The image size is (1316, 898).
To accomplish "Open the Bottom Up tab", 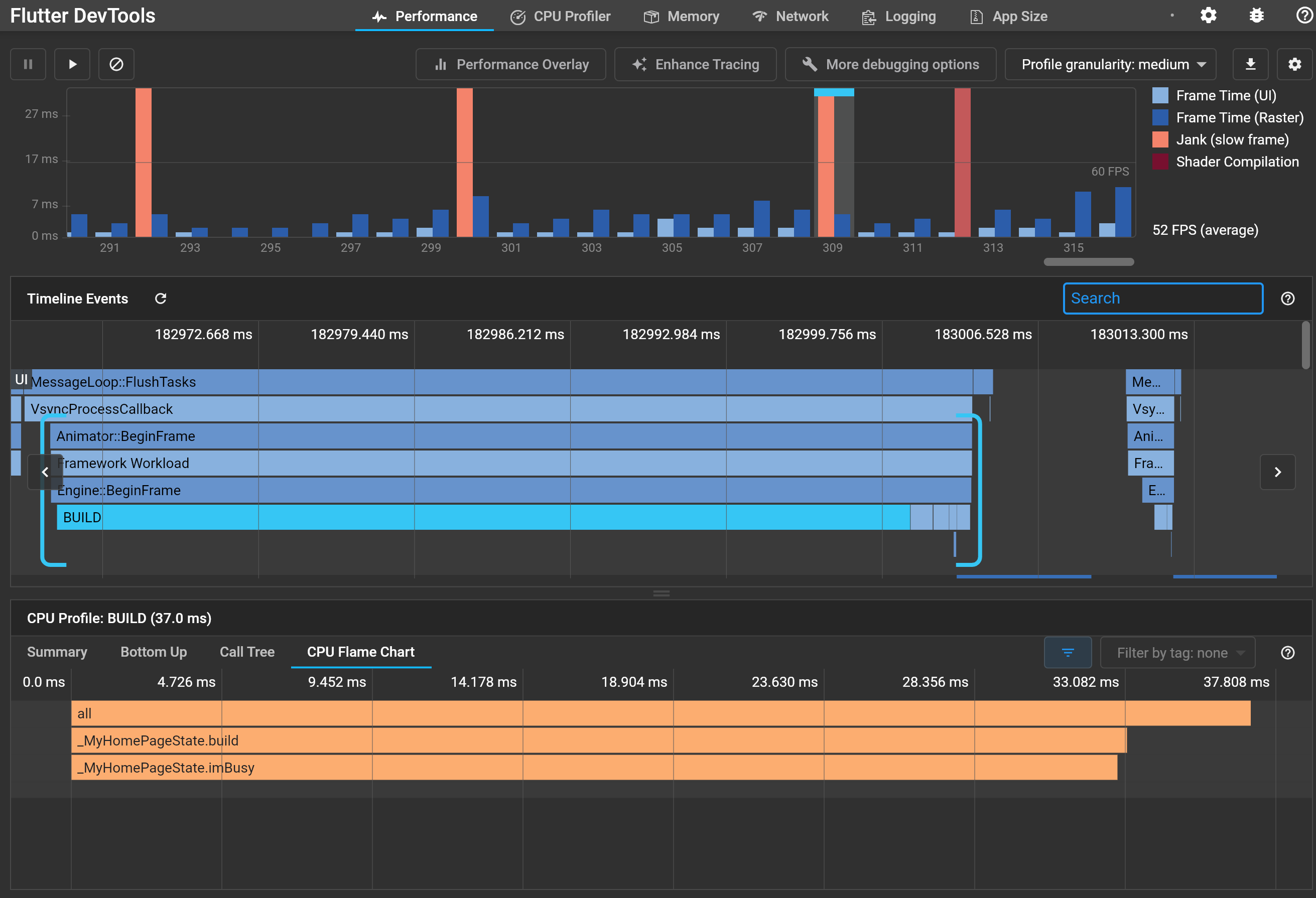I will tap(154, 652).
